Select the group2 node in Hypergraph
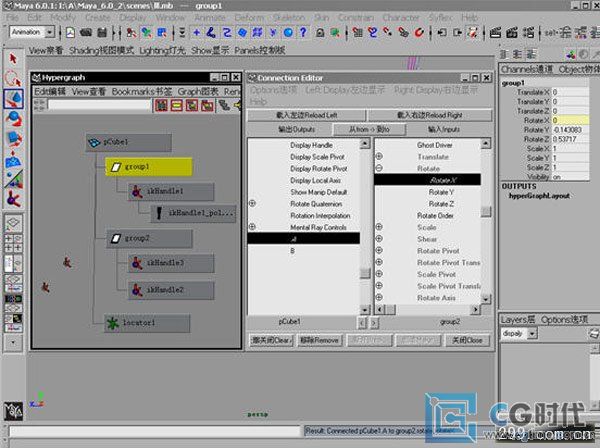600x448 pixels. 149,238
